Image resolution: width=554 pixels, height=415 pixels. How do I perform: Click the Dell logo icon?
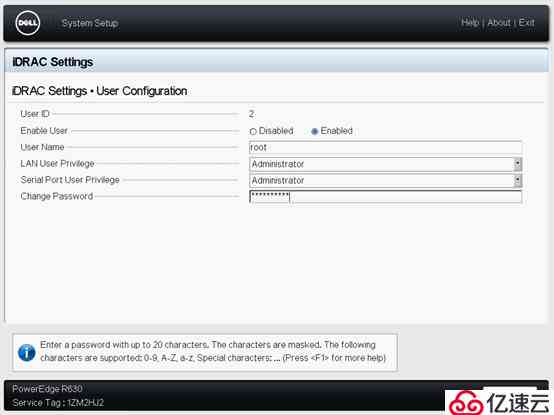click(x=28, y=23)
